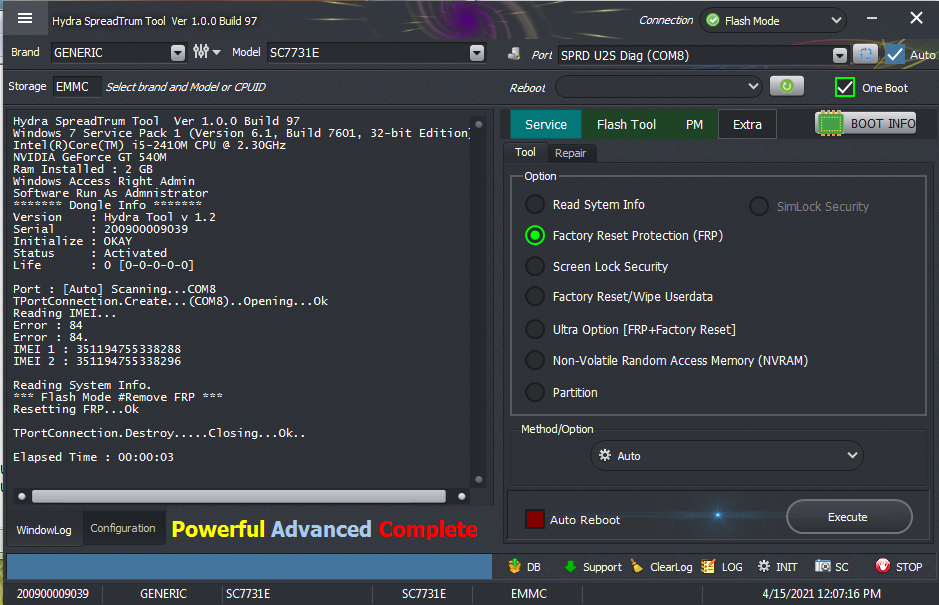Screen dimensions: 939x605
Task: Expand the Model SC7731E dropdown arrow
Action: (477, 53)
